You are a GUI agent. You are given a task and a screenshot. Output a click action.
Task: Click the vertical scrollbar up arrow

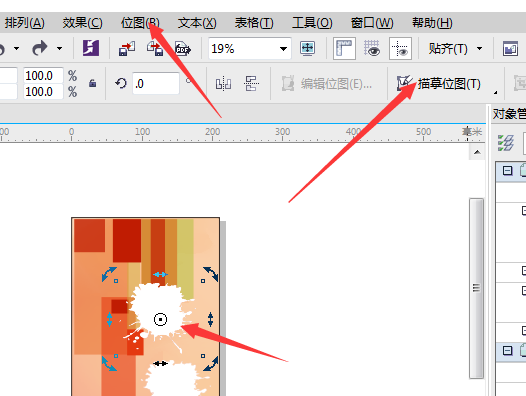[x=477, y=153]
